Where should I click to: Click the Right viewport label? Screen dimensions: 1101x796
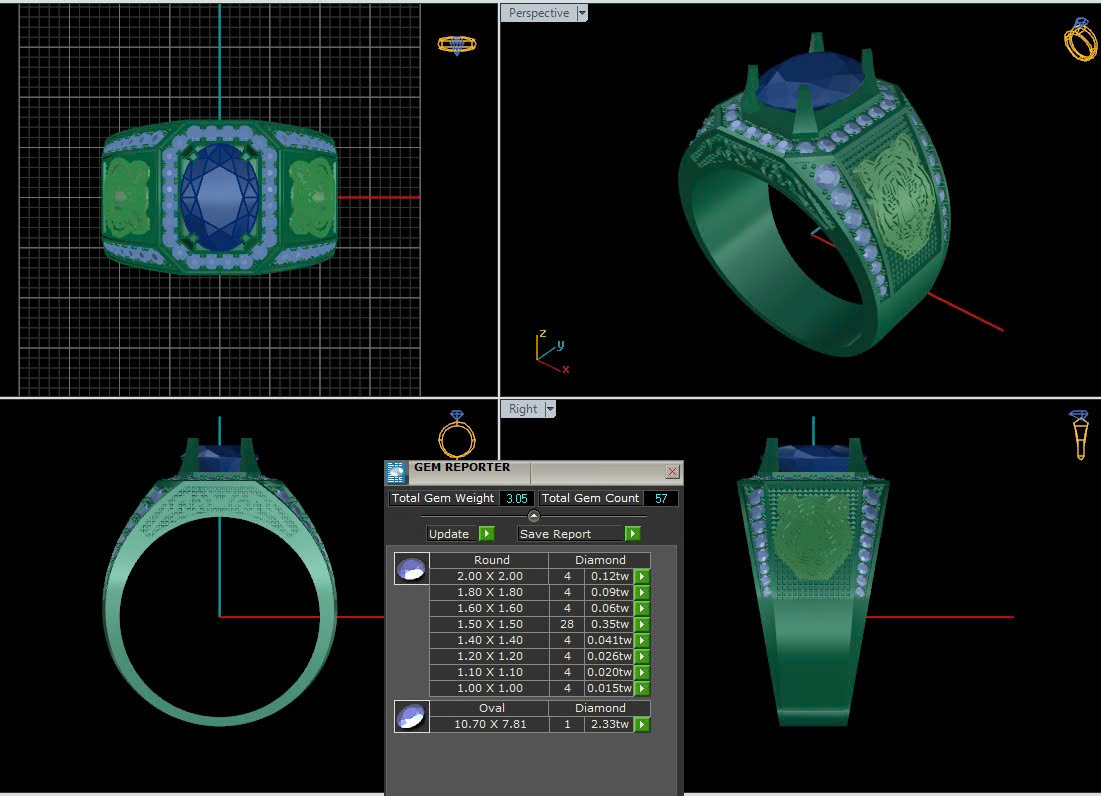tap(522, 409)
